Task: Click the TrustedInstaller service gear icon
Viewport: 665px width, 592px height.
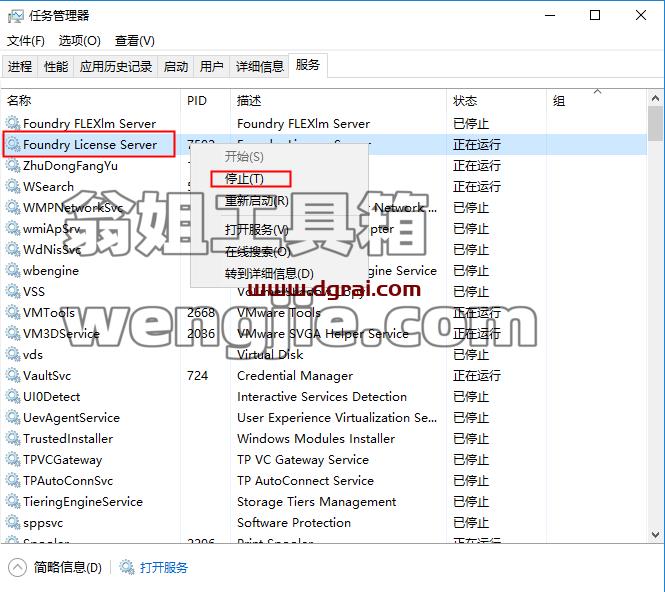Action: (13, 438)
